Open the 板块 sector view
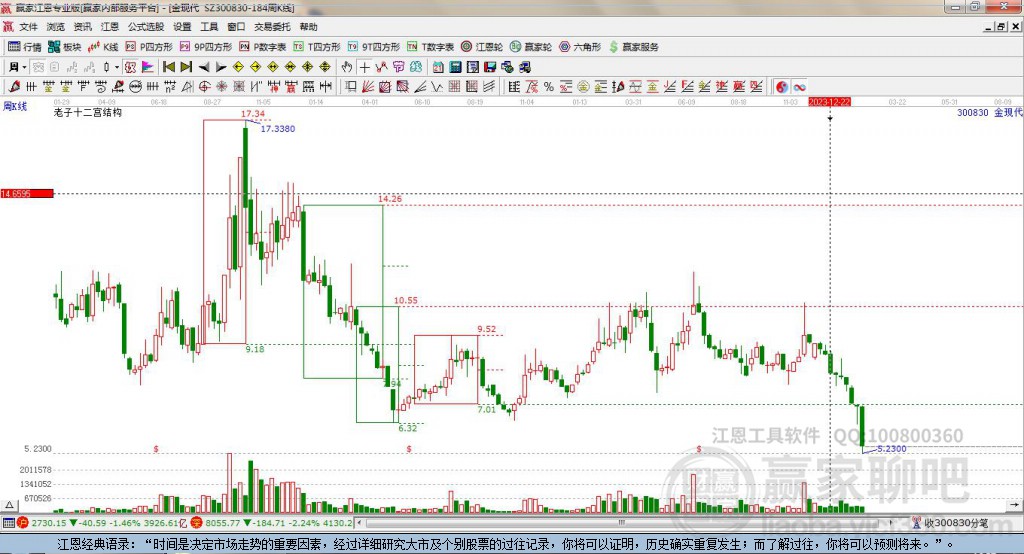The width and height of the screenshot is (1024, 554). pyautogui.click(x=64, y=46)
